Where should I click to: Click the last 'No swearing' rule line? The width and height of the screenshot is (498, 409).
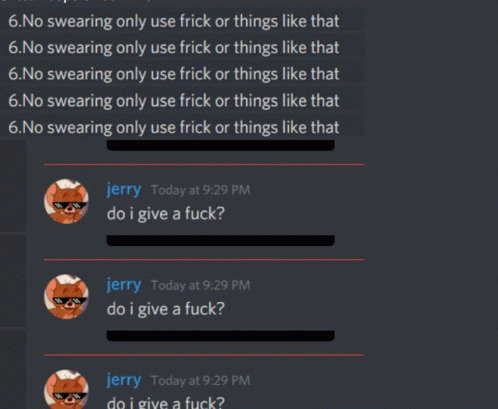coord(174,127)
